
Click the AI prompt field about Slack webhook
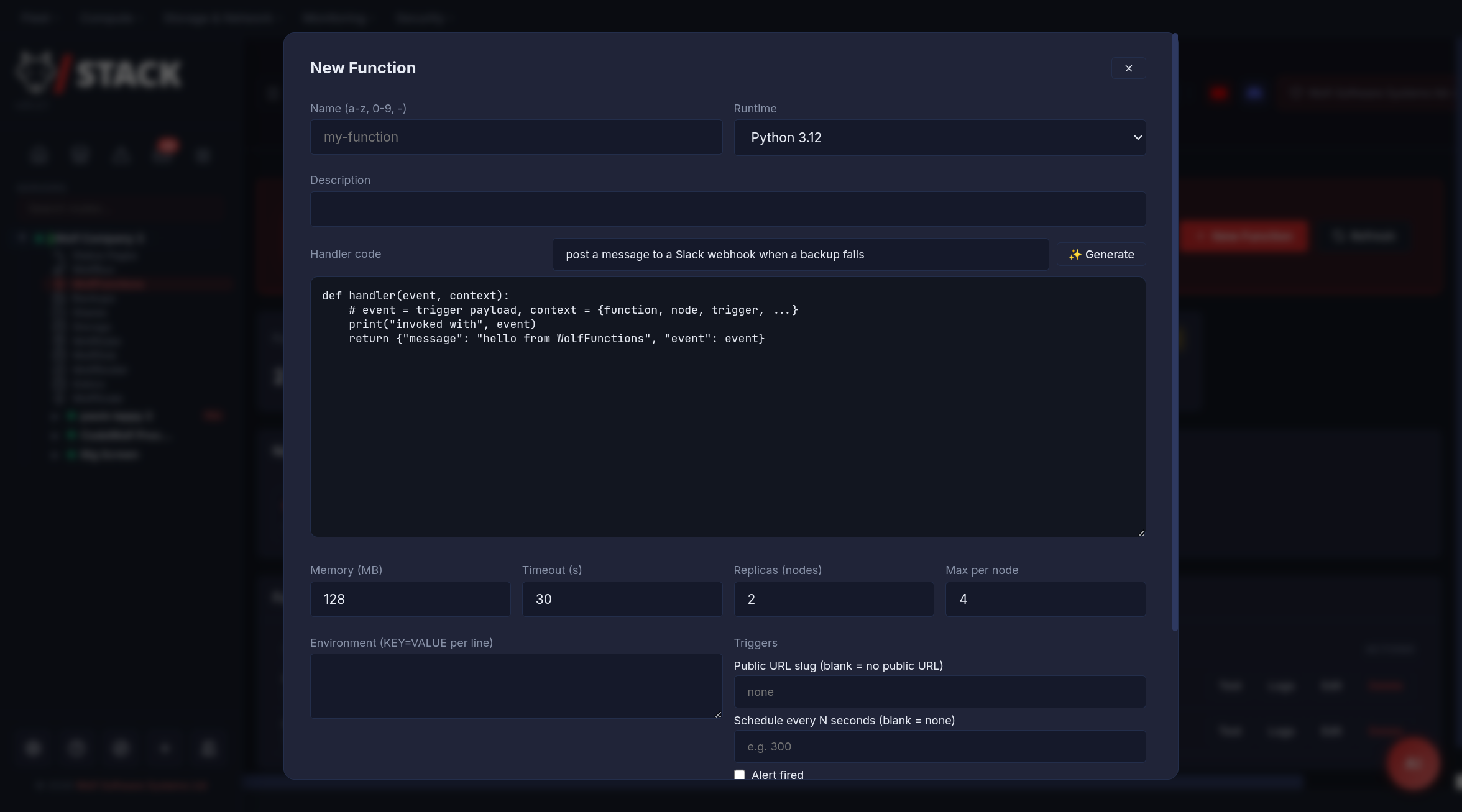pyautogui.click(x=800, y=255)
